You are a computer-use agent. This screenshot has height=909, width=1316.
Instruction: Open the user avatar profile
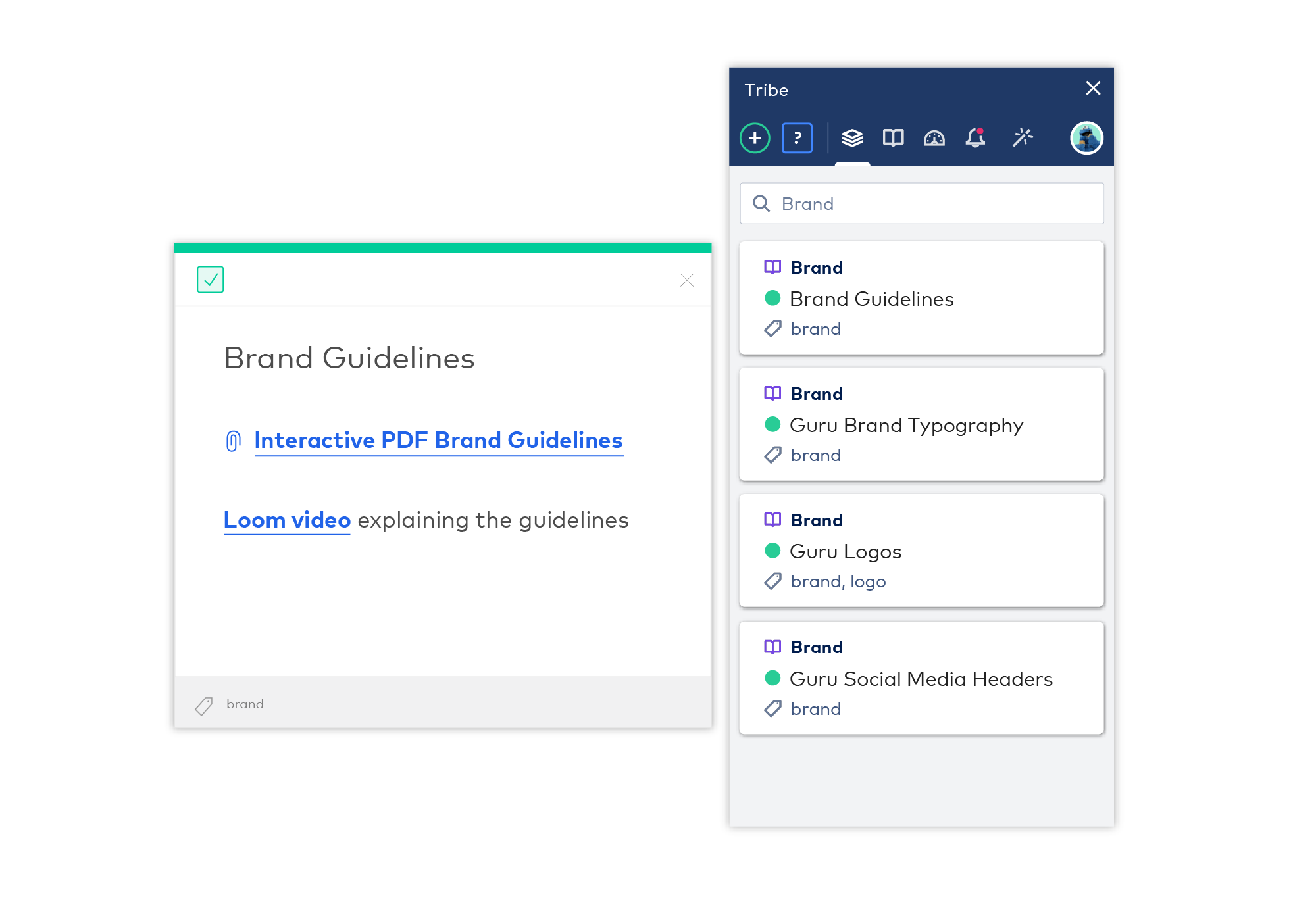(x=1086, y=138)
